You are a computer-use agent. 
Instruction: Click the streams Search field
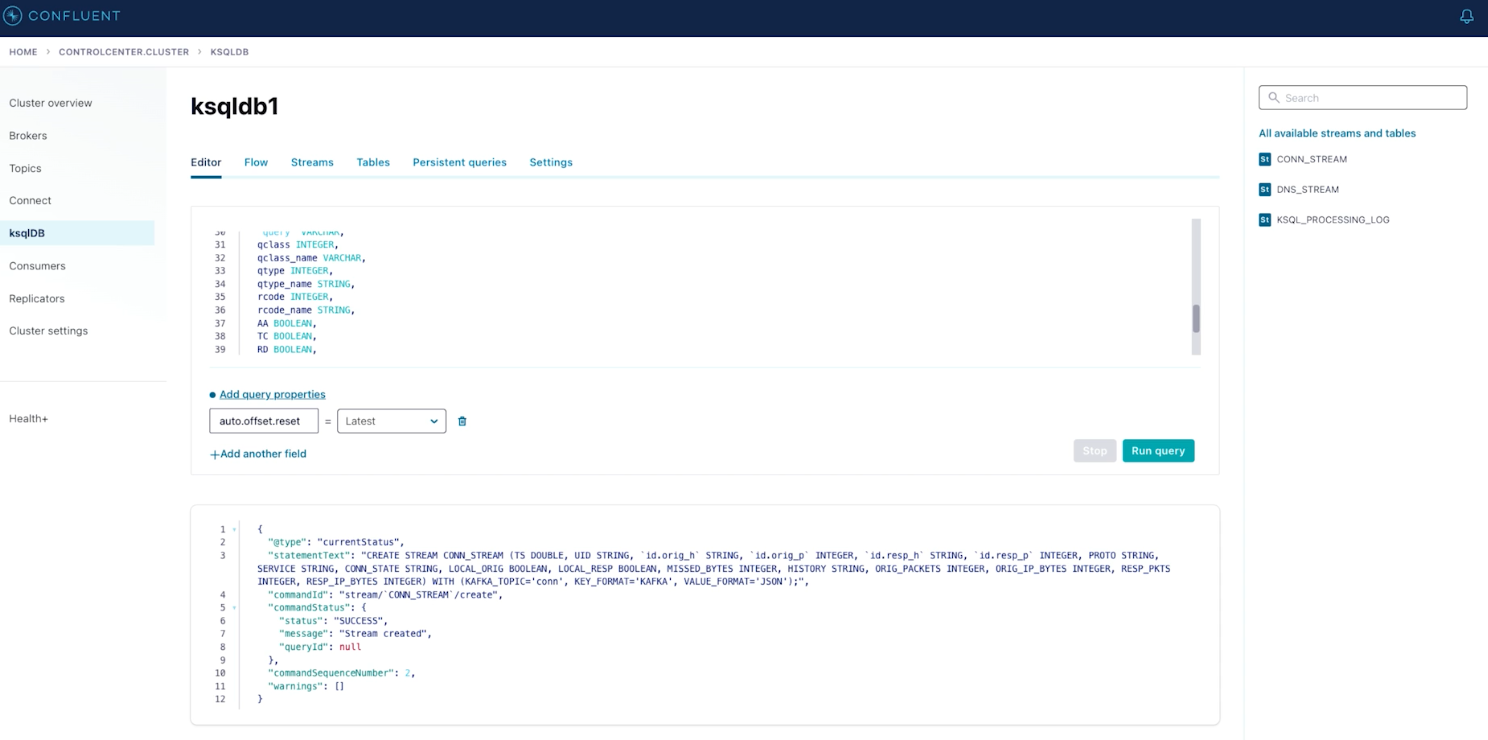pyautogui.click(x=1362, y=97)
